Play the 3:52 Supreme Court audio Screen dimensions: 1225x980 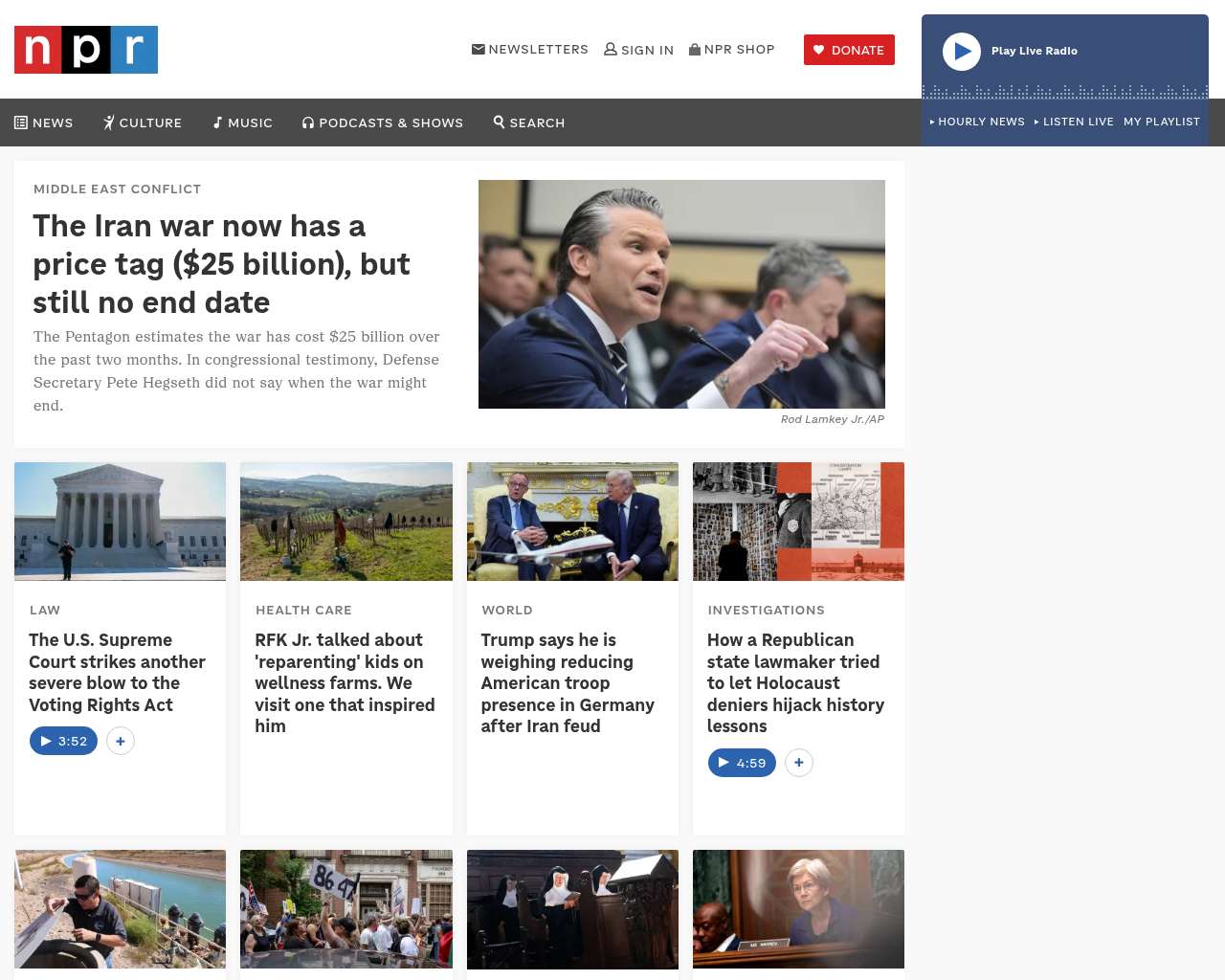63,741
